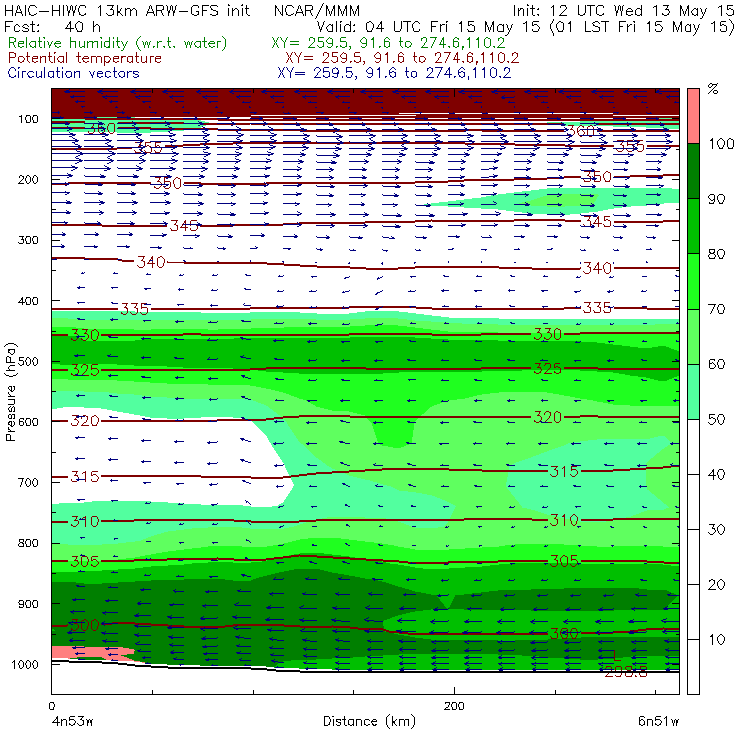This screenshot has height=740, width=740.
Task: Click the 900 pressure axis label
Action: (28, 604)
